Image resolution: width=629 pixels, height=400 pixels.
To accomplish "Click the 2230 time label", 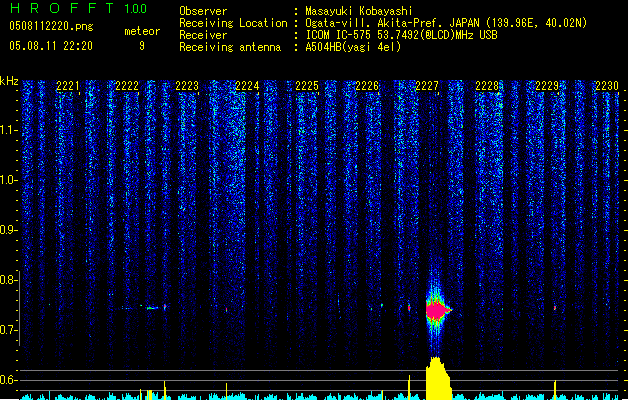I will click(607, 86).
